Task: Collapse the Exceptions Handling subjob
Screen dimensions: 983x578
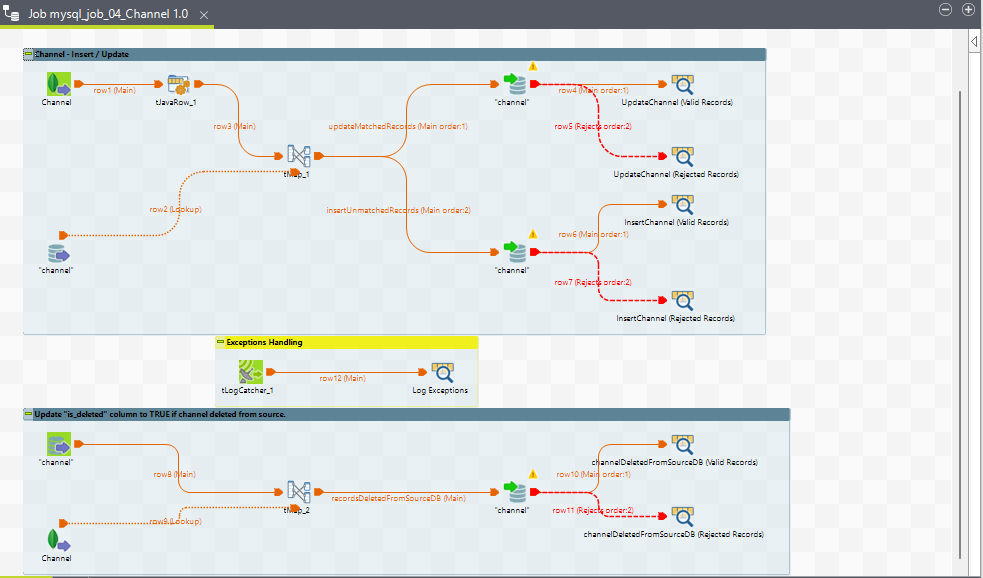Action: click(x=221, y=342)
